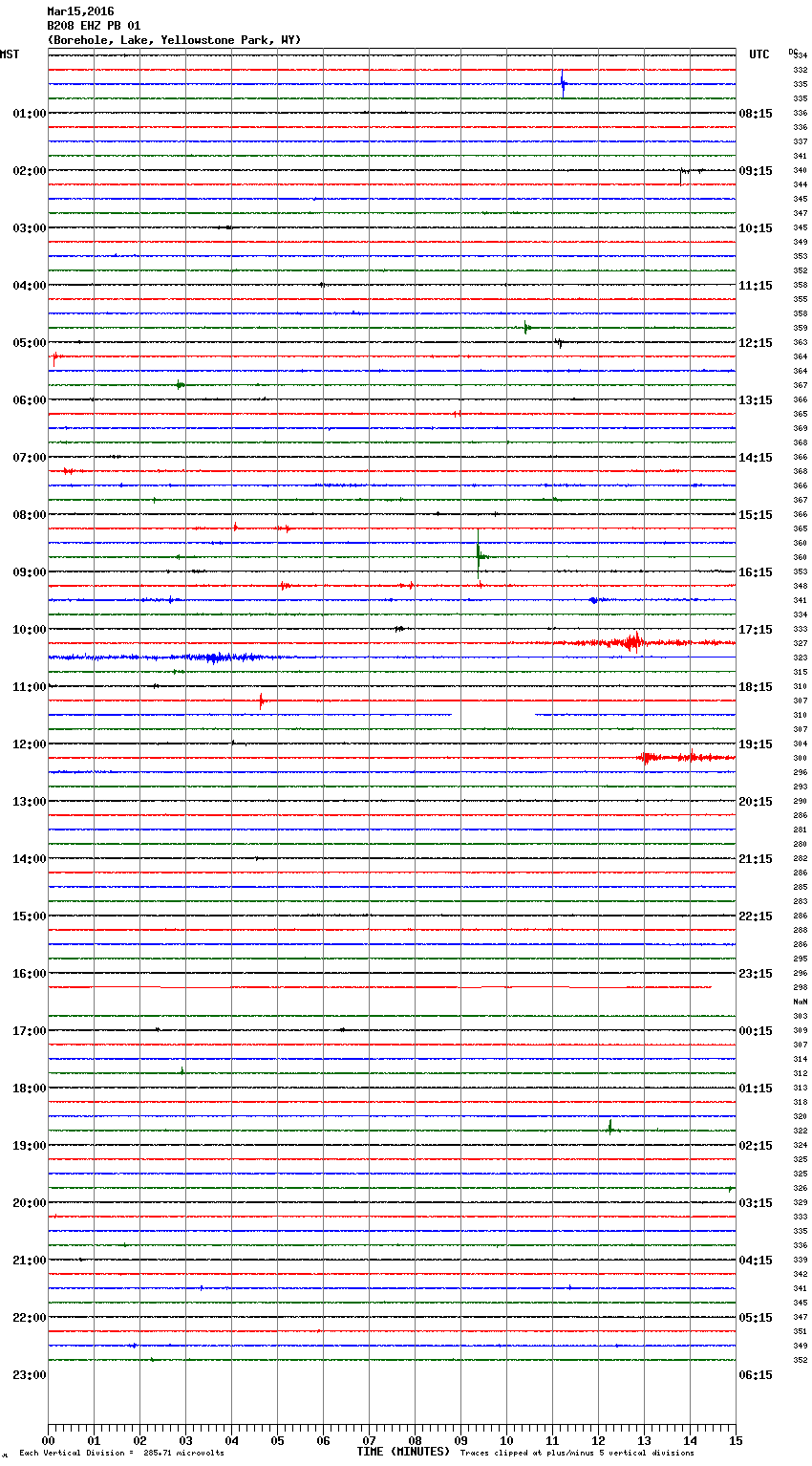Select the 23:00 MST time label

coord(29,1375)
